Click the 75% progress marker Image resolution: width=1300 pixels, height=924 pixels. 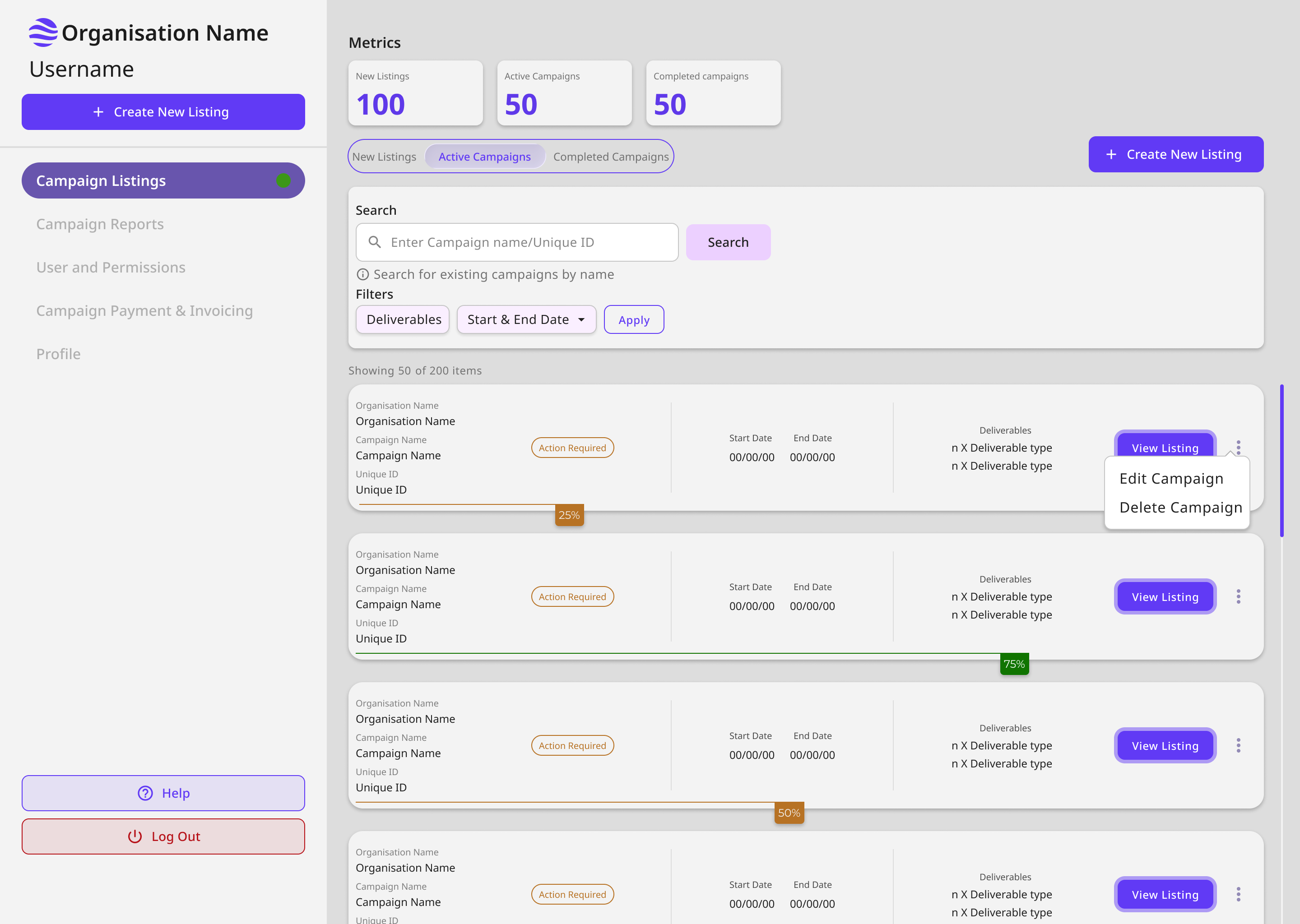point(1014,664)
